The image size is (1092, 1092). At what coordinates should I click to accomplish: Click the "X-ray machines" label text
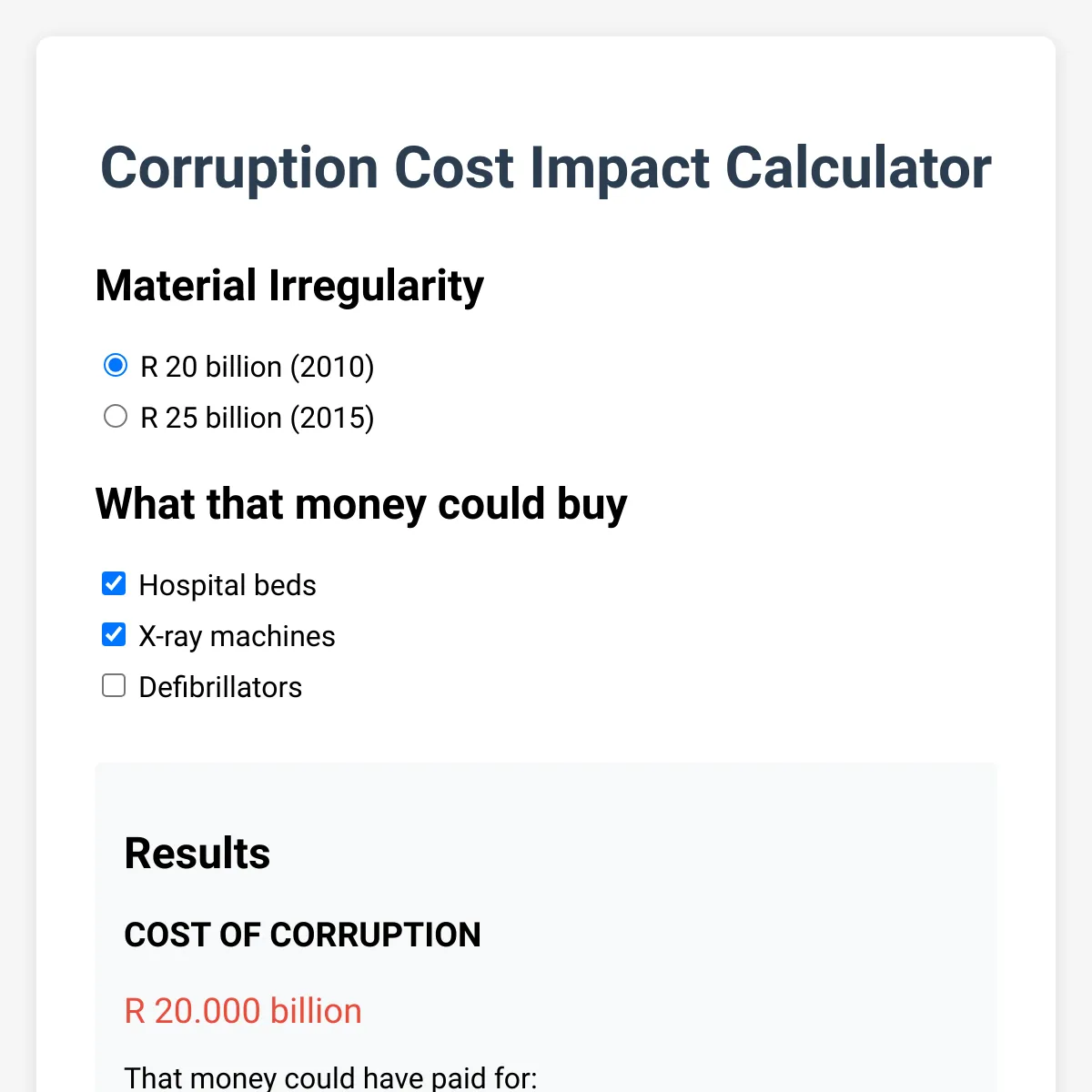[x=237, y=636]
